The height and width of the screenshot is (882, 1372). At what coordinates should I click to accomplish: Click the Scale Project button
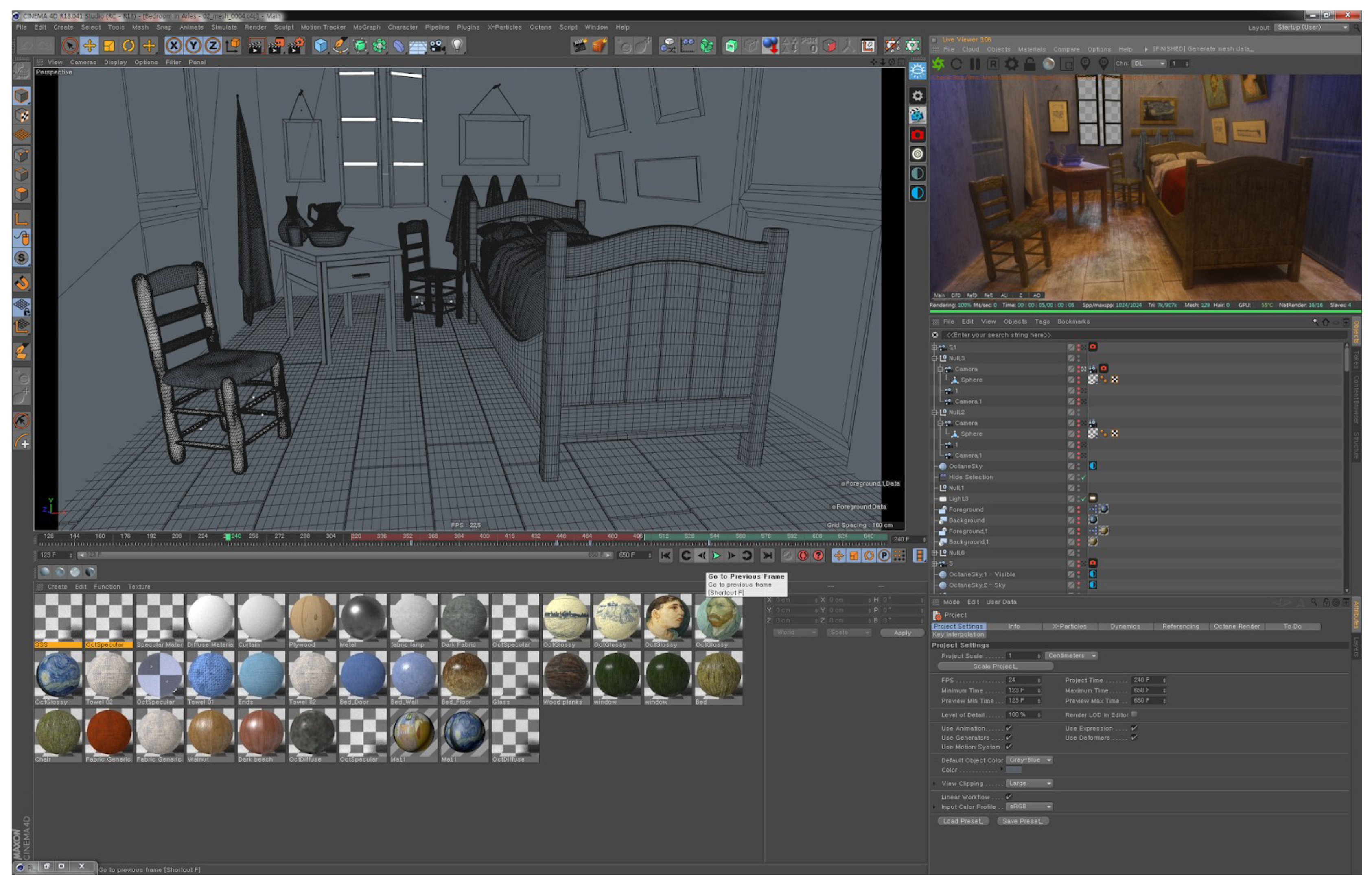click(x=995, y=666)
